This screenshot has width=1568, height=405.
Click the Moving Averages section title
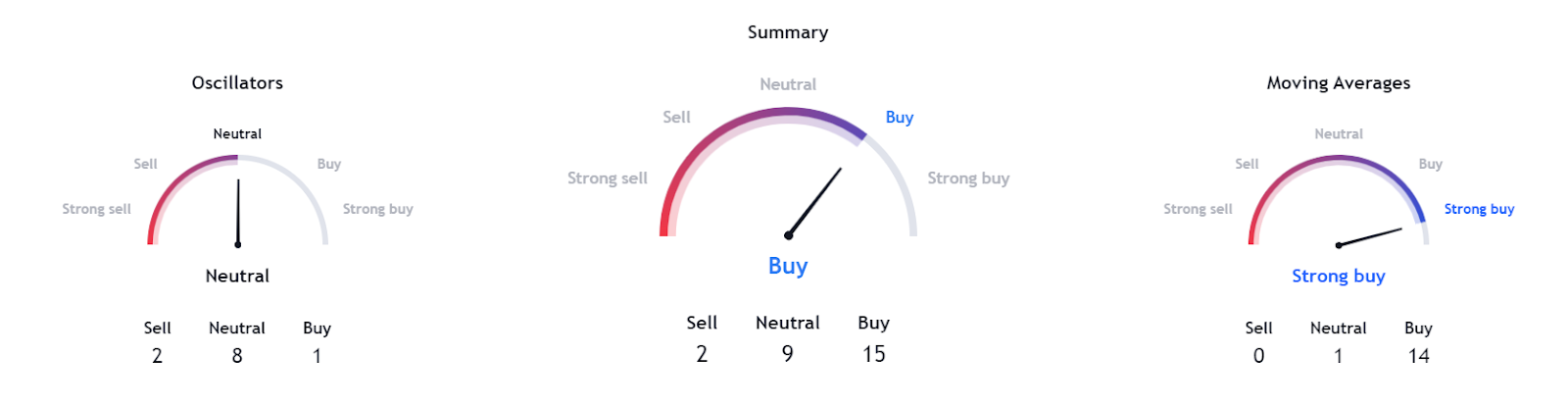pos(1338,83)
